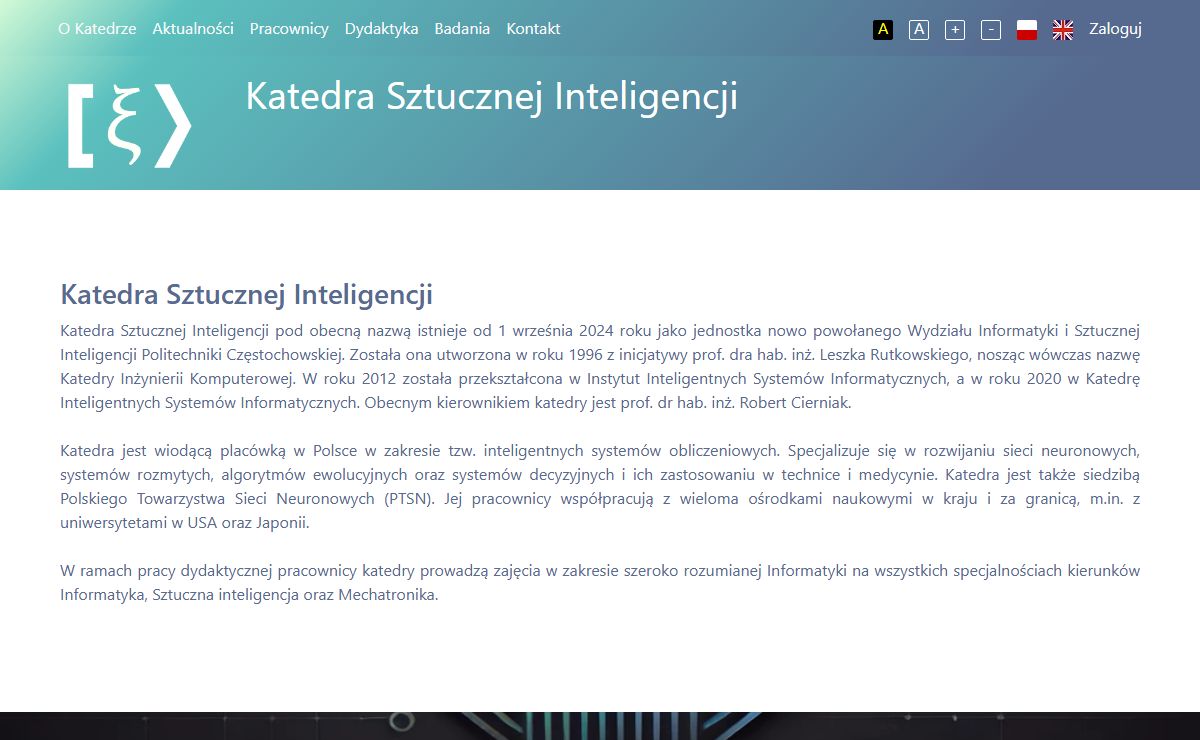Go to Pracownicy section
The width and height of the screenshot is (1200, 740).
pyautogui.click(x=289, y=29)
